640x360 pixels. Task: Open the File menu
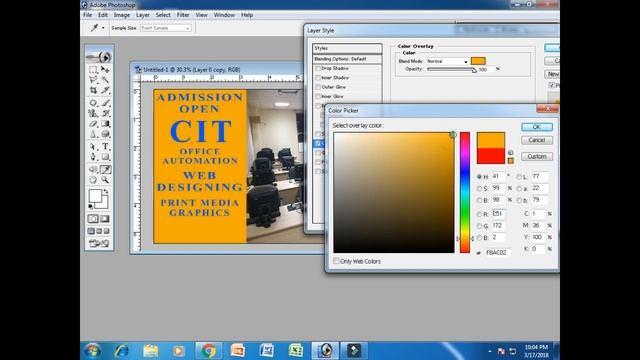click(88, 15)
